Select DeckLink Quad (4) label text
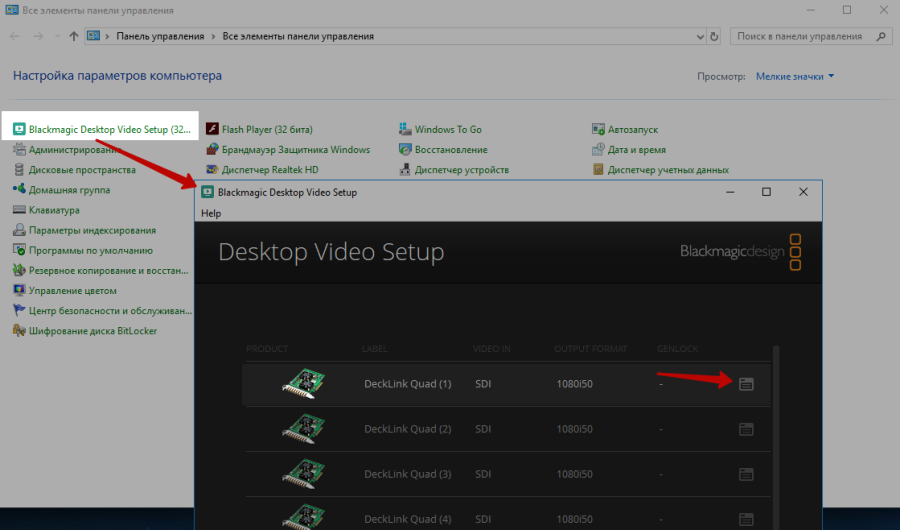This screenshot has height=530, width=900. (x=408, y=519)
